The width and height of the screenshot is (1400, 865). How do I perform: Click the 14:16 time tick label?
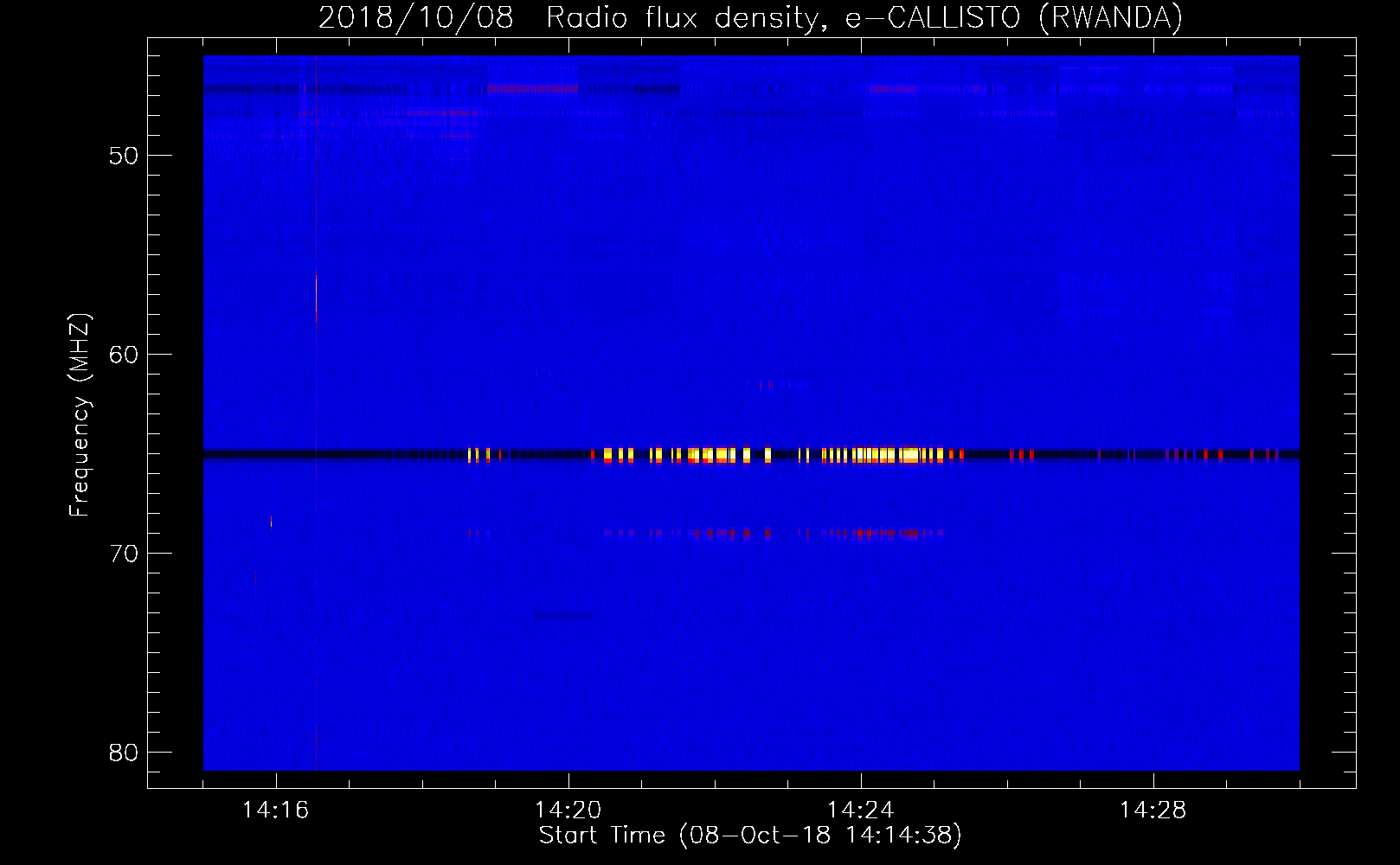click(x=275, y=810)
